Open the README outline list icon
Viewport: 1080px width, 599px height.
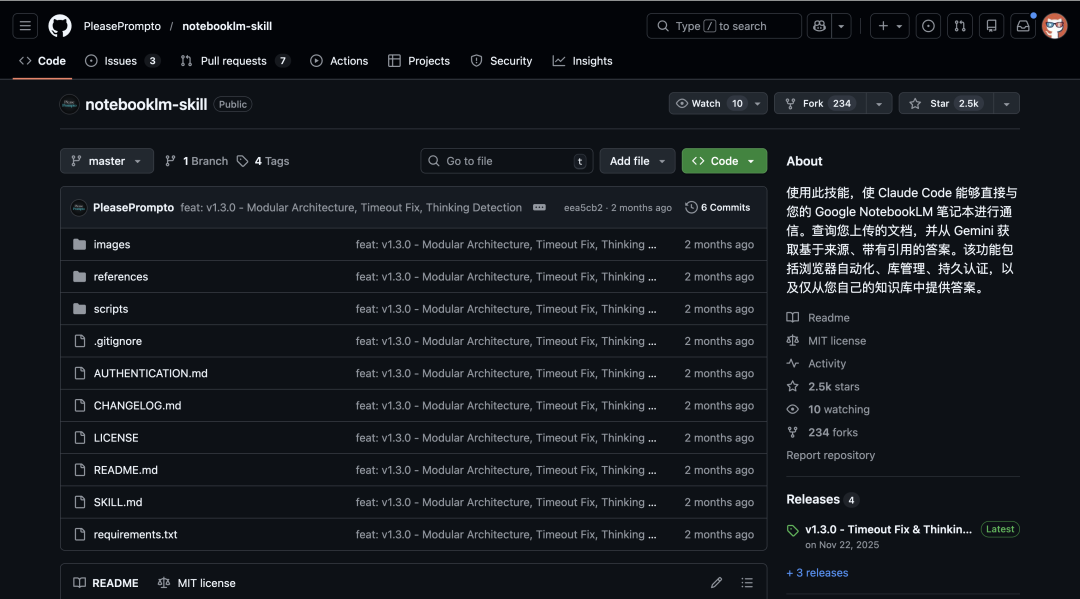pos(746,582)
